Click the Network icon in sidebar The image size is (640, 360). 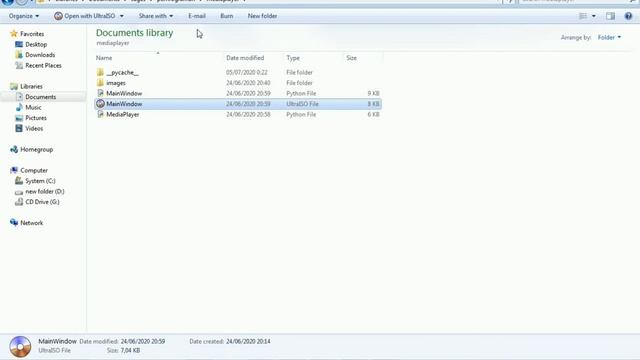14,222
